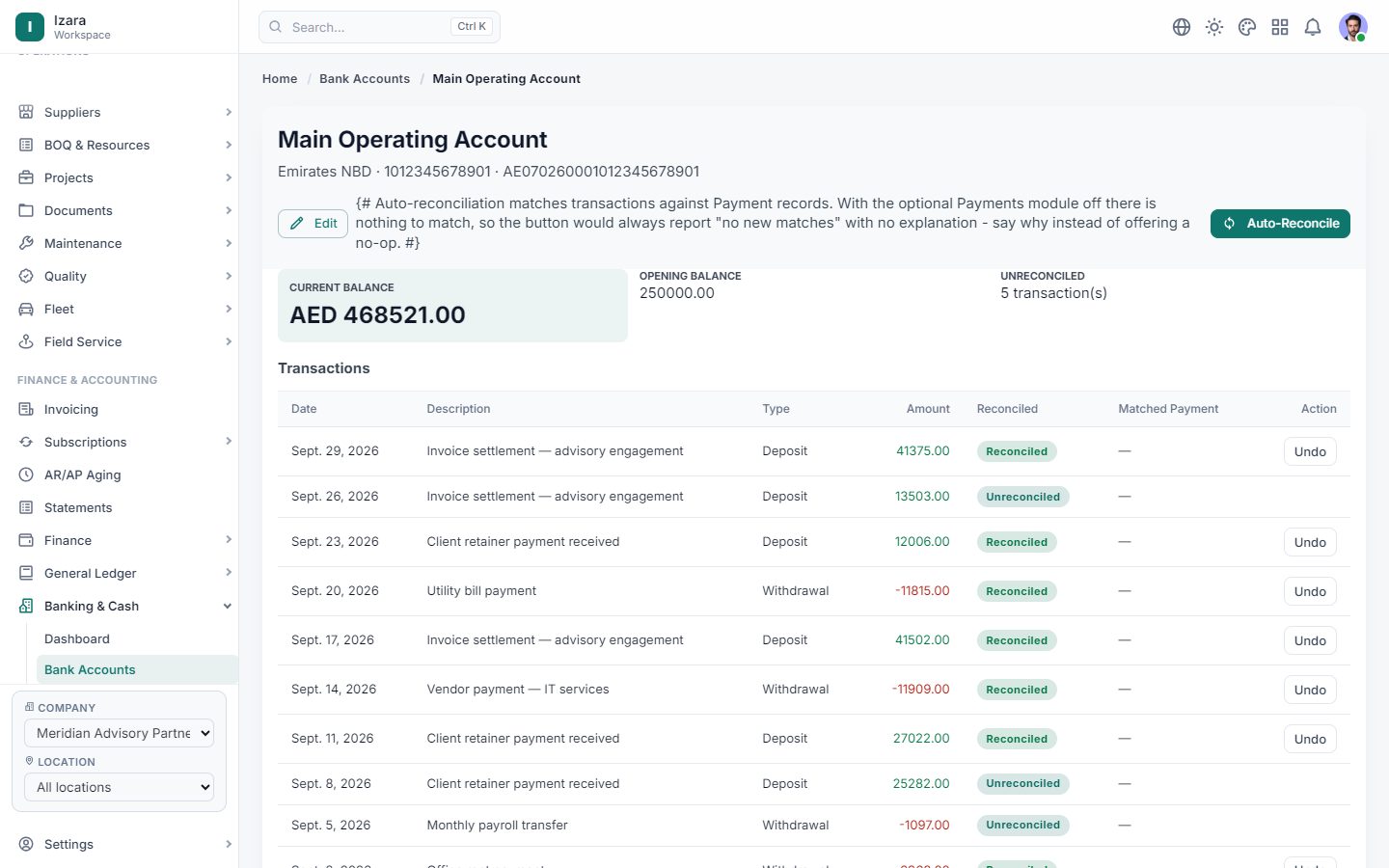Go to Home breadcrumb
The width and height of the screenshot is (1389, 868).
point(280,79)
